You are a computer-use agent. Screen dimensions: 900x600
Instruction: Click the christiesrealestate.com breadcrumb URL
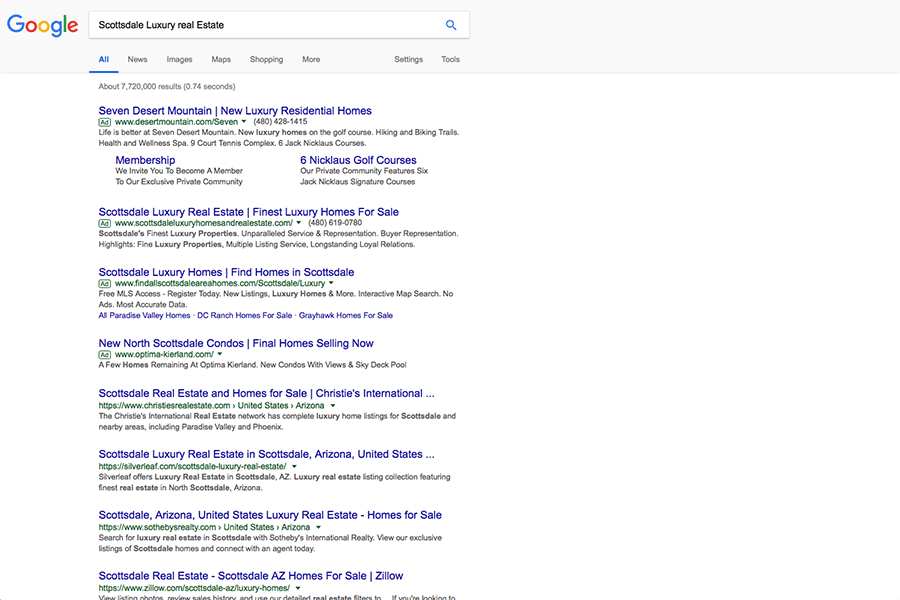point(211,405)
